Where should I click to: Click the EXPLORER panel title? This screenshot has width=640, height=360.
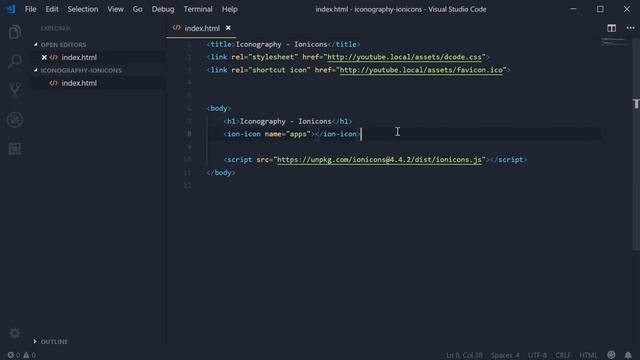click(x=55, y=28)
